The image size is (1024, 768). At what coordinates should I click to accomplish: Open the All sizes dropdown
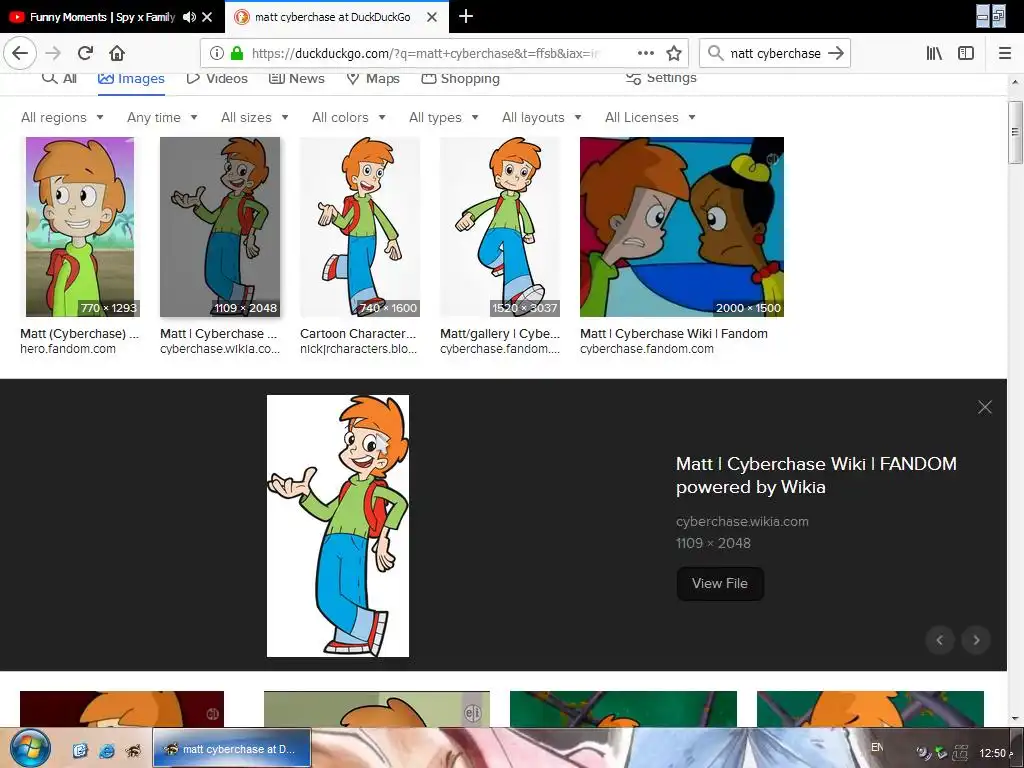[255, 118]
